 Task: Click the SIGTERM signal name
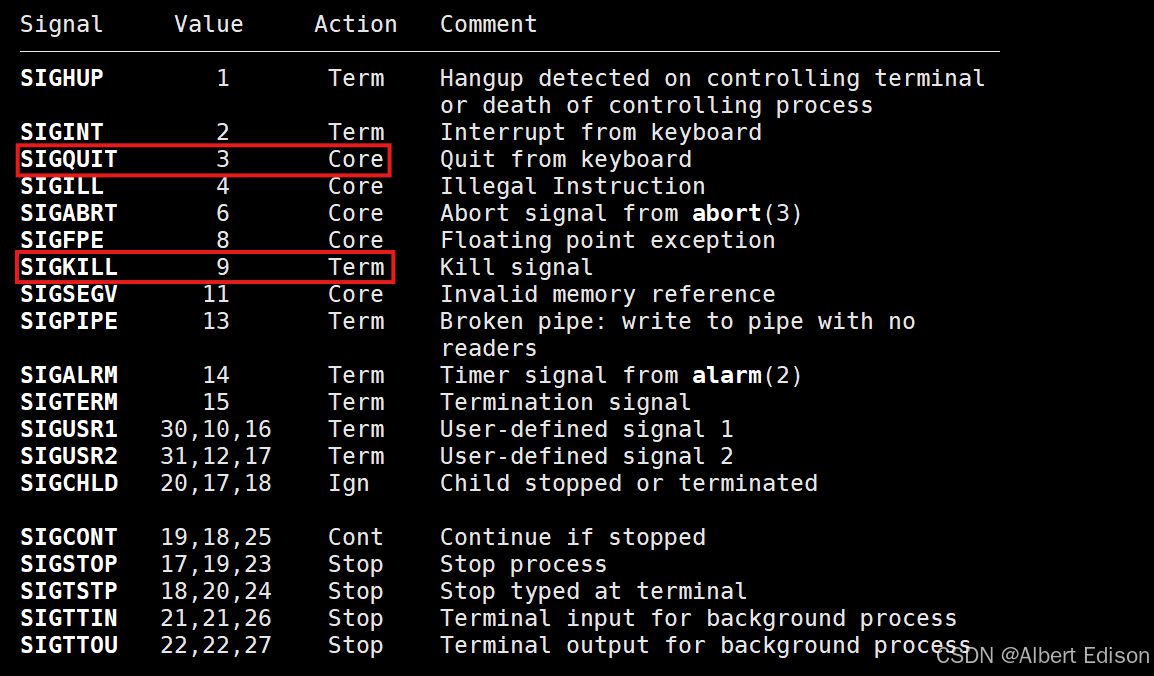(68, 402)
